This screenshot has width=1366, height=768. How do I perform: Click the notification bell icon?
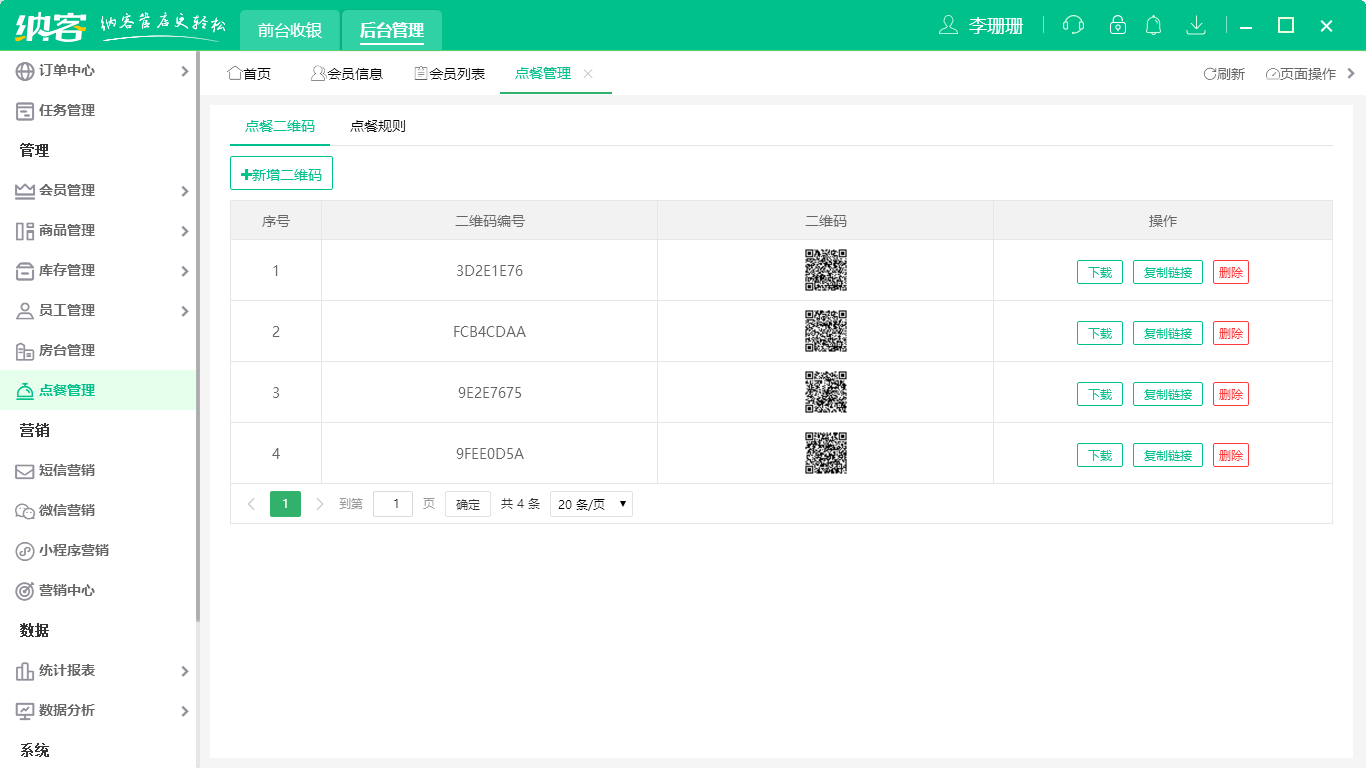coord(1153,24)
